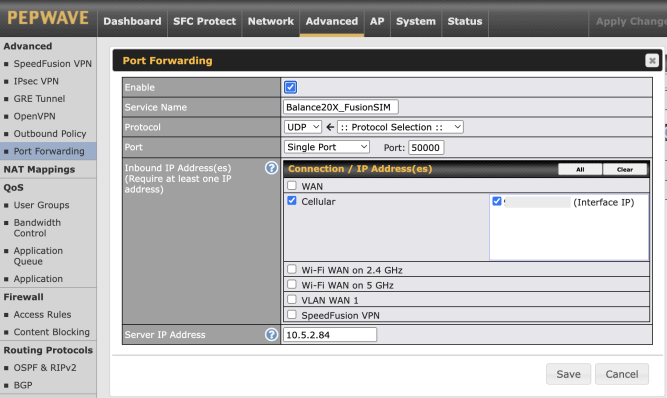Open the Status tab

(465, 21)
